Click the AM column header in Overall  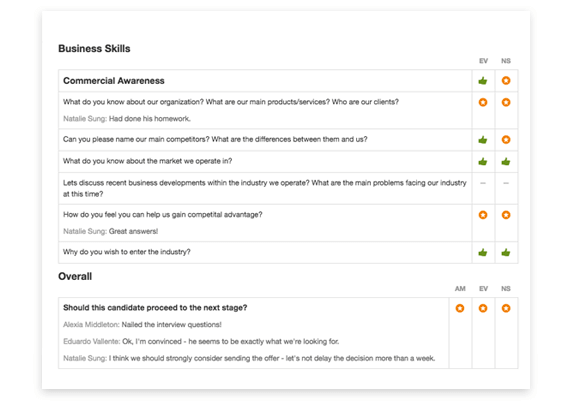point(460,289)
